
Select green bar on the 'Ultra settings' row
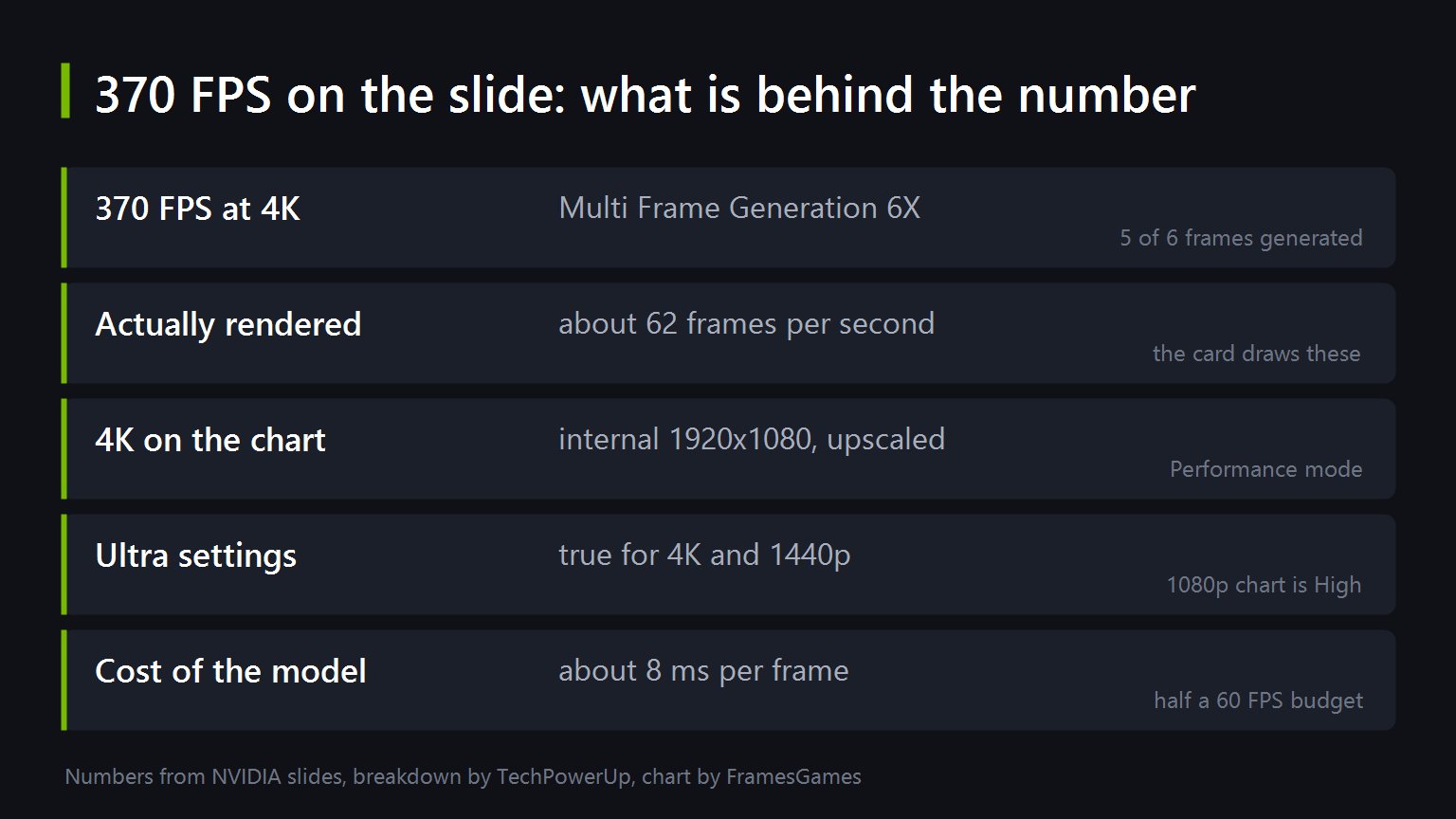tap(64, 564)
